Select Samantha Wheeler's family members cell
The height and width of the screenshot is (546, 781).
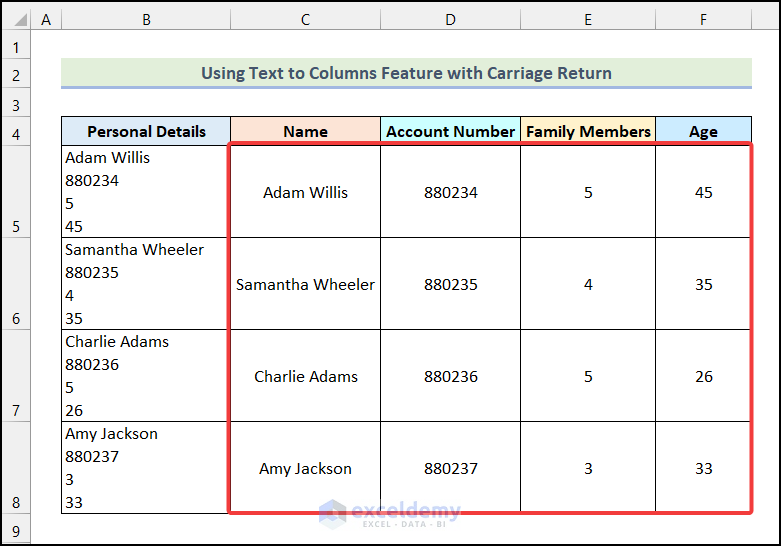[588, 284]
